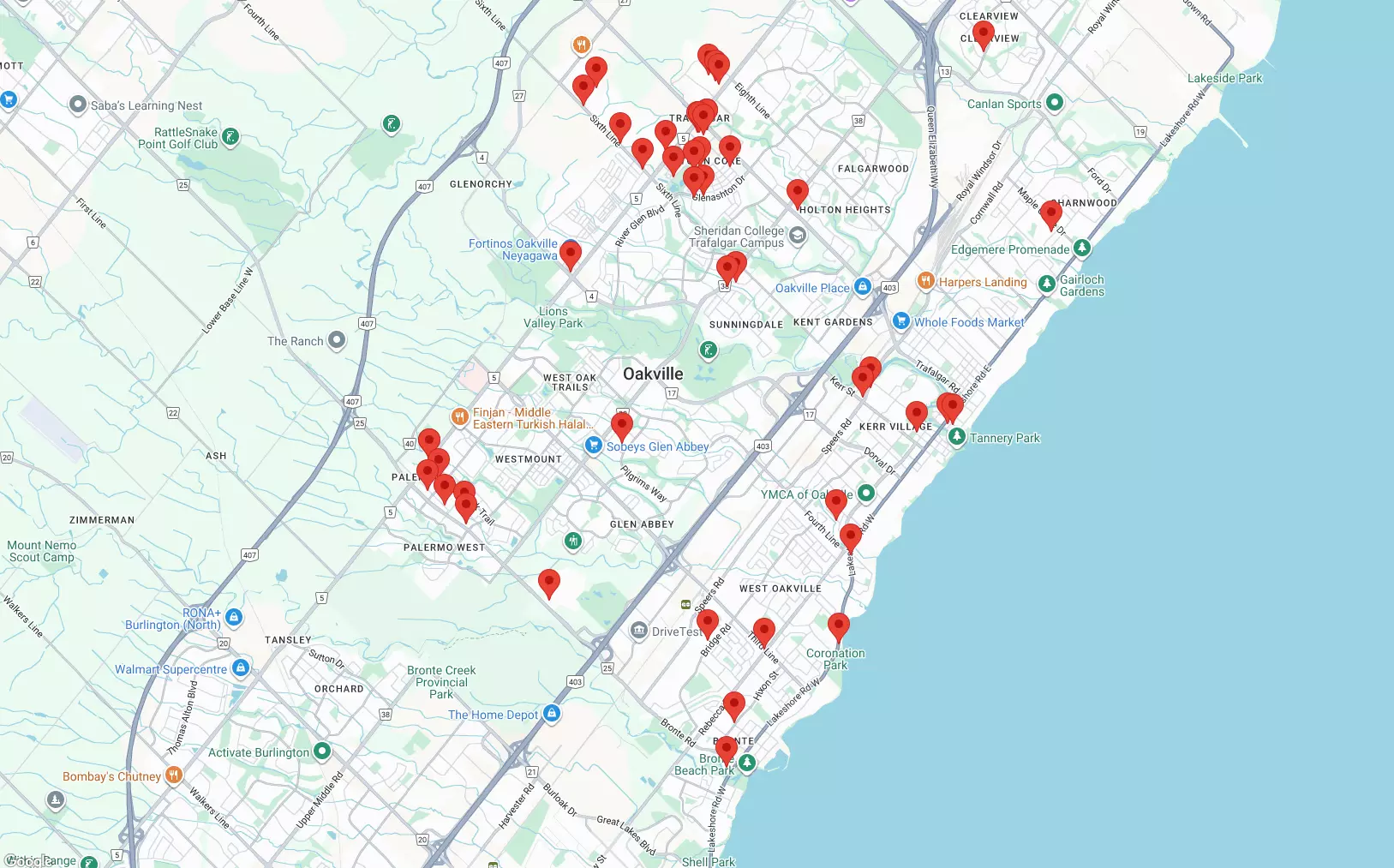The width and height of the screenshot is (1394, 868).
Task: Click the Lions Valley Park label
Action: click(x=553, y=317)
